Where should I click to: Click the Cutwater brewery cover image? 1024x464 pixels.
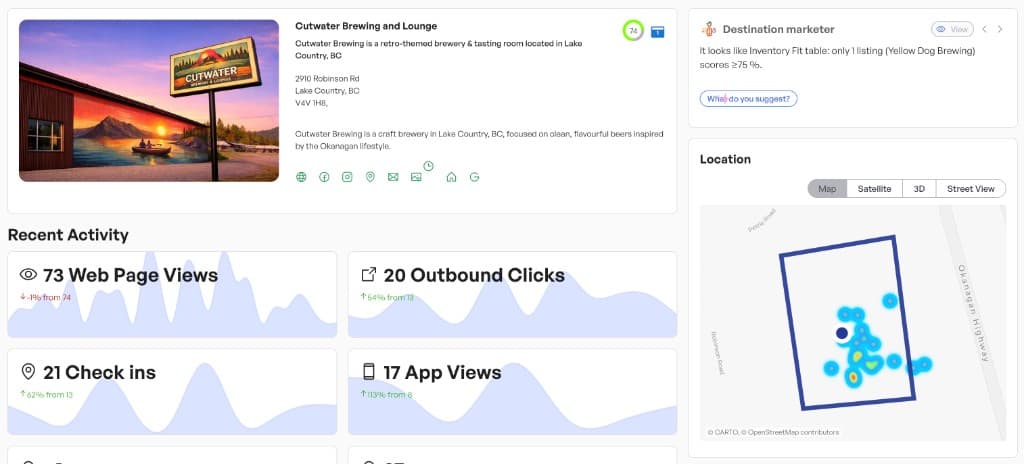pyautogui.click(x=149, y=101)
